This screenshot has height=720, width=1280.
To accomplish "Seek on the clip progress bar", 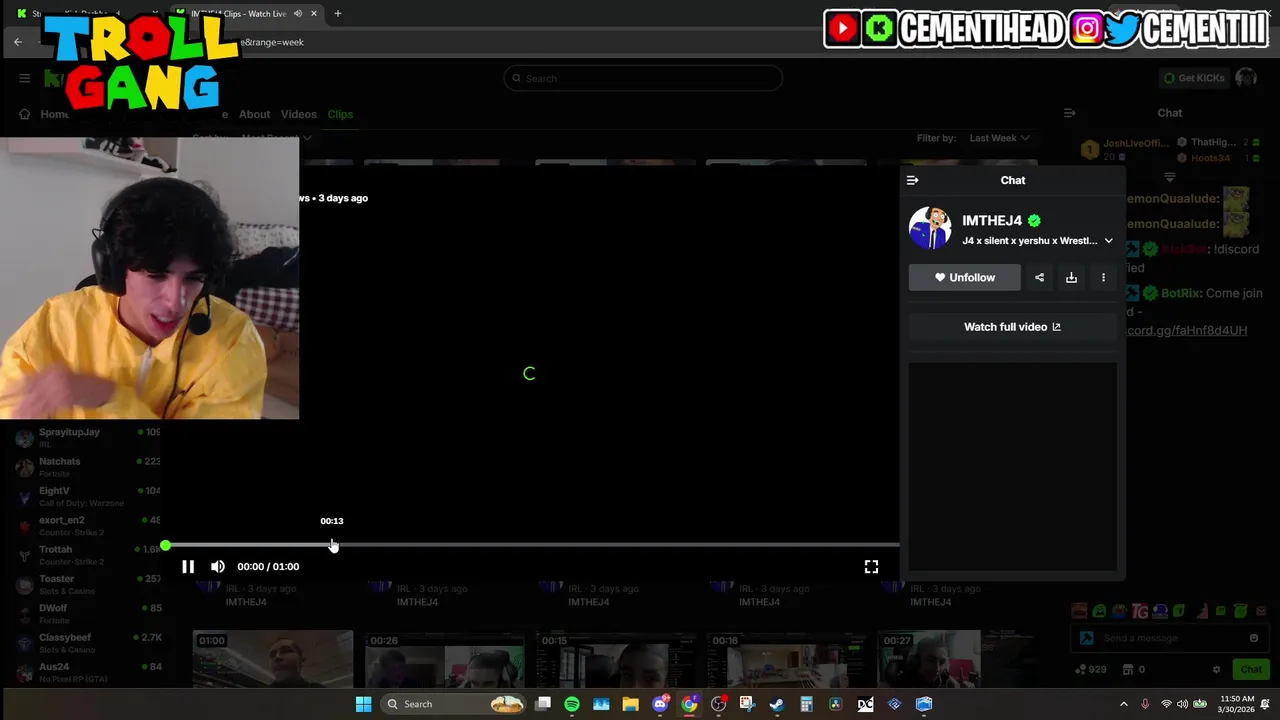I will [x=530, y=545].
